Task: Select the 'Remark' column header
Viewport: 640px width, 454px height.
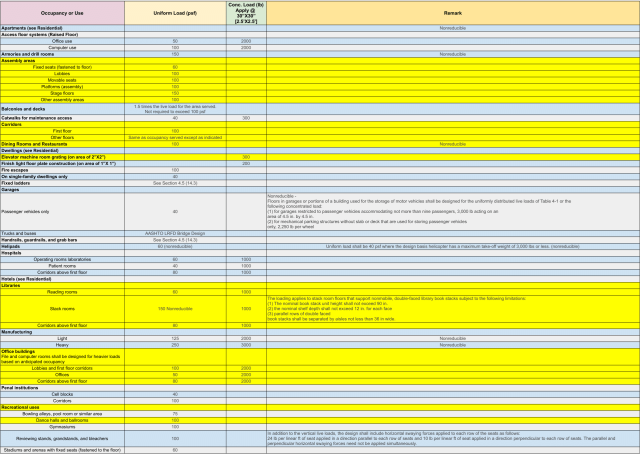Action: (x=452, y=13)
